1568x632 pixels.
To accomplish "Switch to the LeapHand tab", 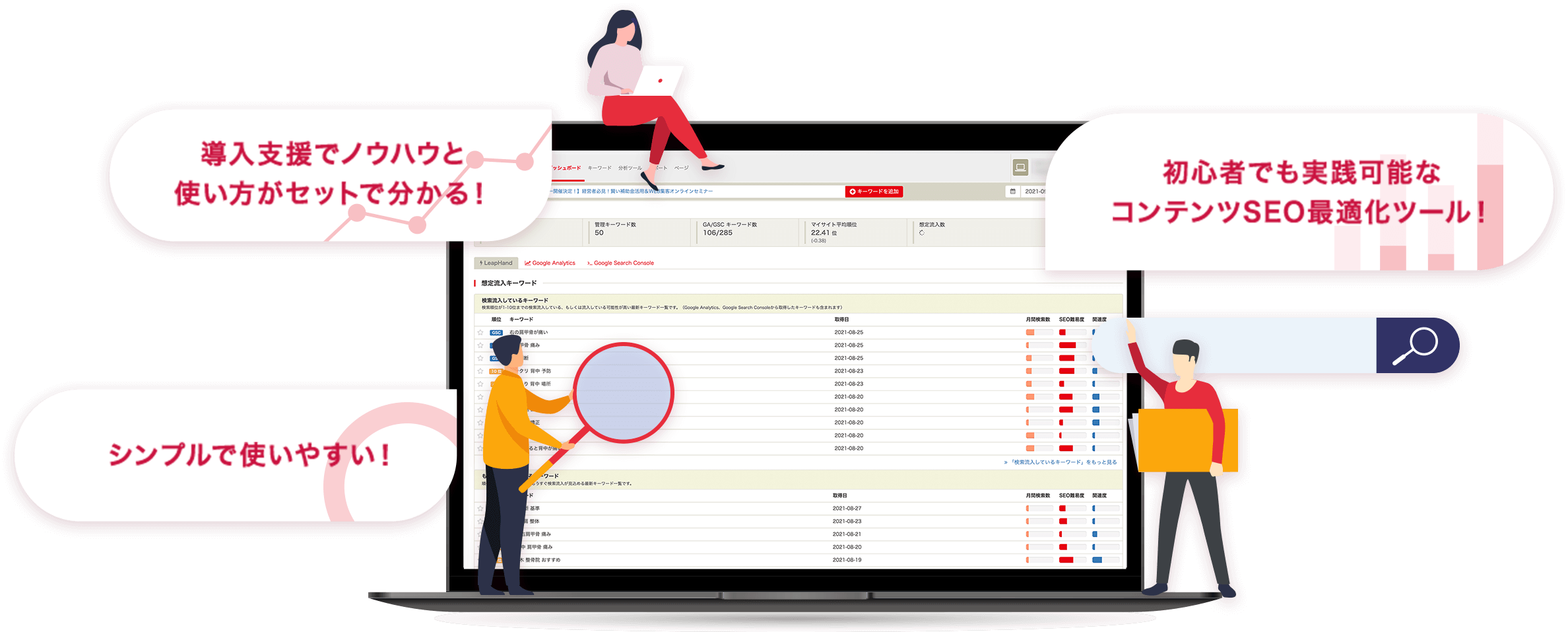I will click(496, 263).
